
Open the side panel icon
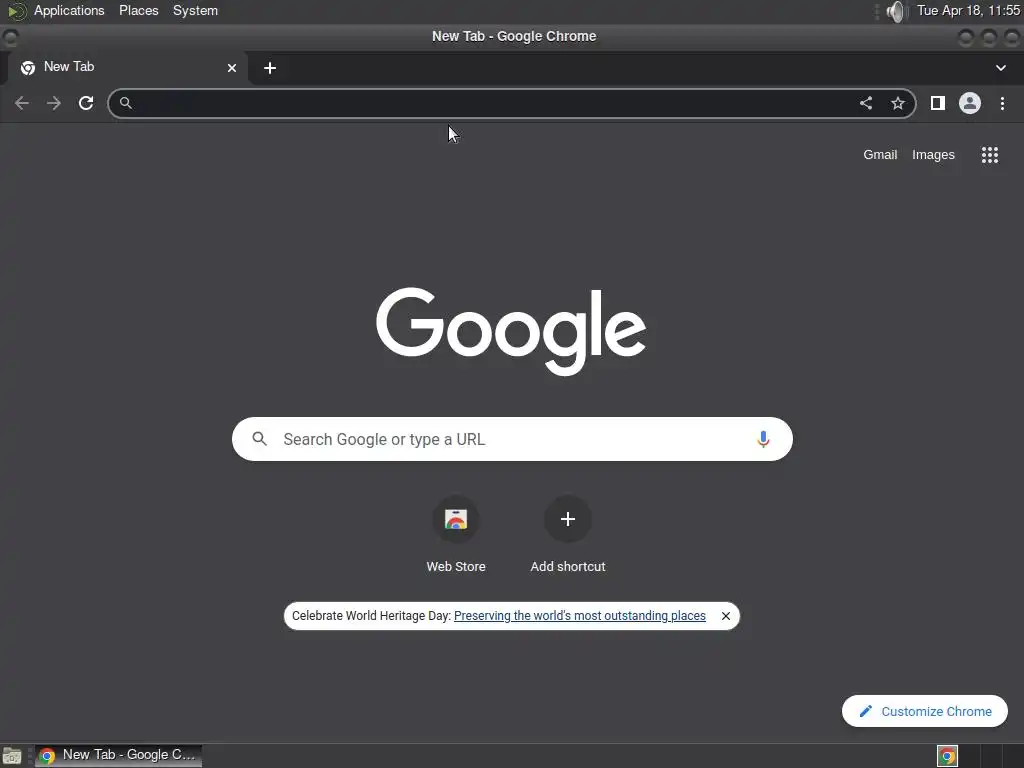[x=938, y=103]
